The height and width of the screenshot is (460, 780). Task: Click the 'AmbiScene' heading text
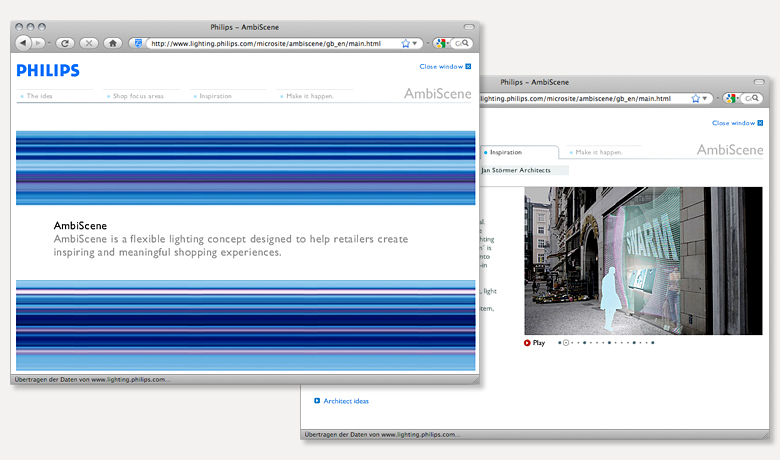point(80,225)
